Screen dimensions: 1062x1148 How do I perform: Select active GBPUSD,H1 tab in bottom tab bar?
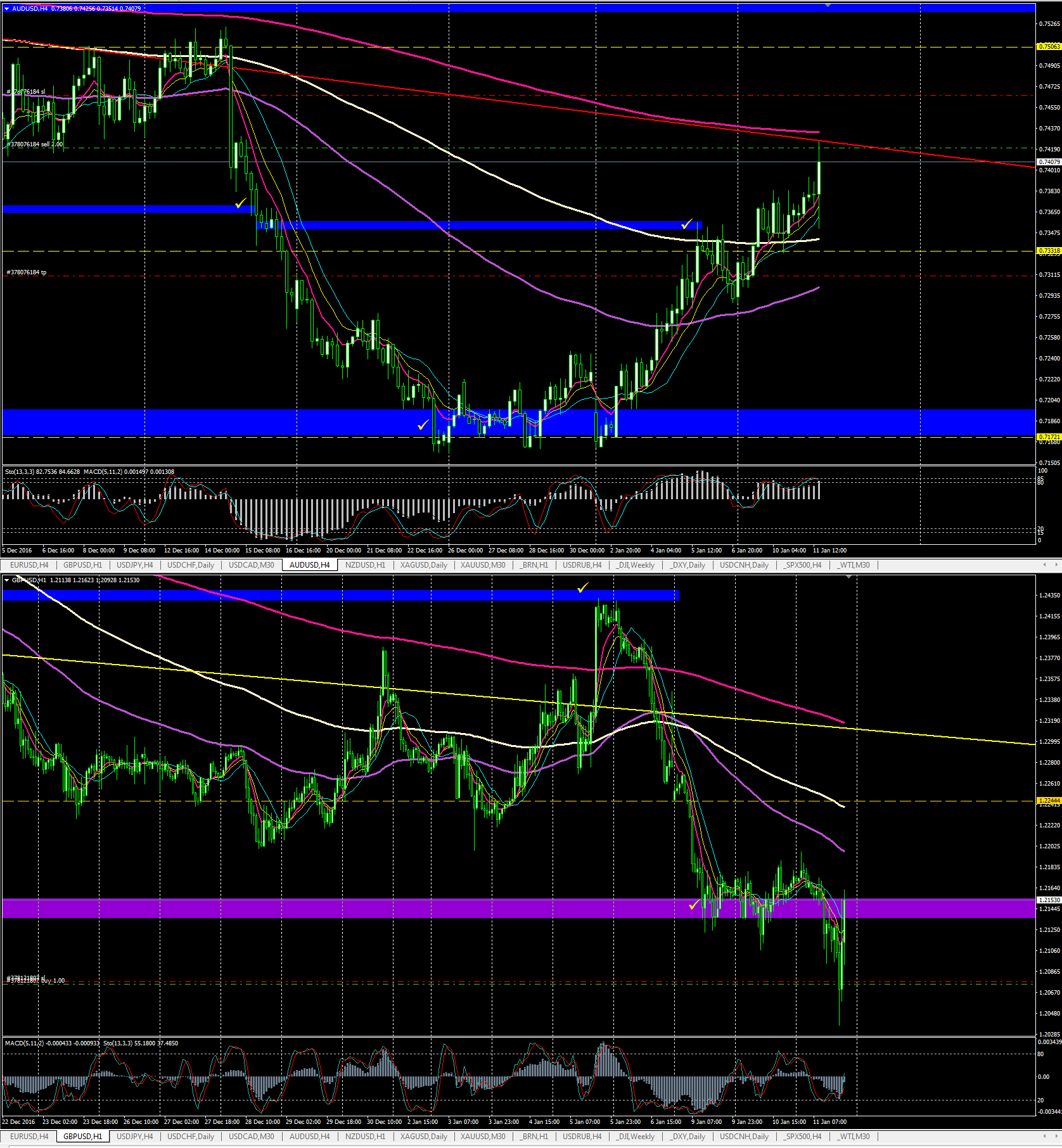(82, 1137)
